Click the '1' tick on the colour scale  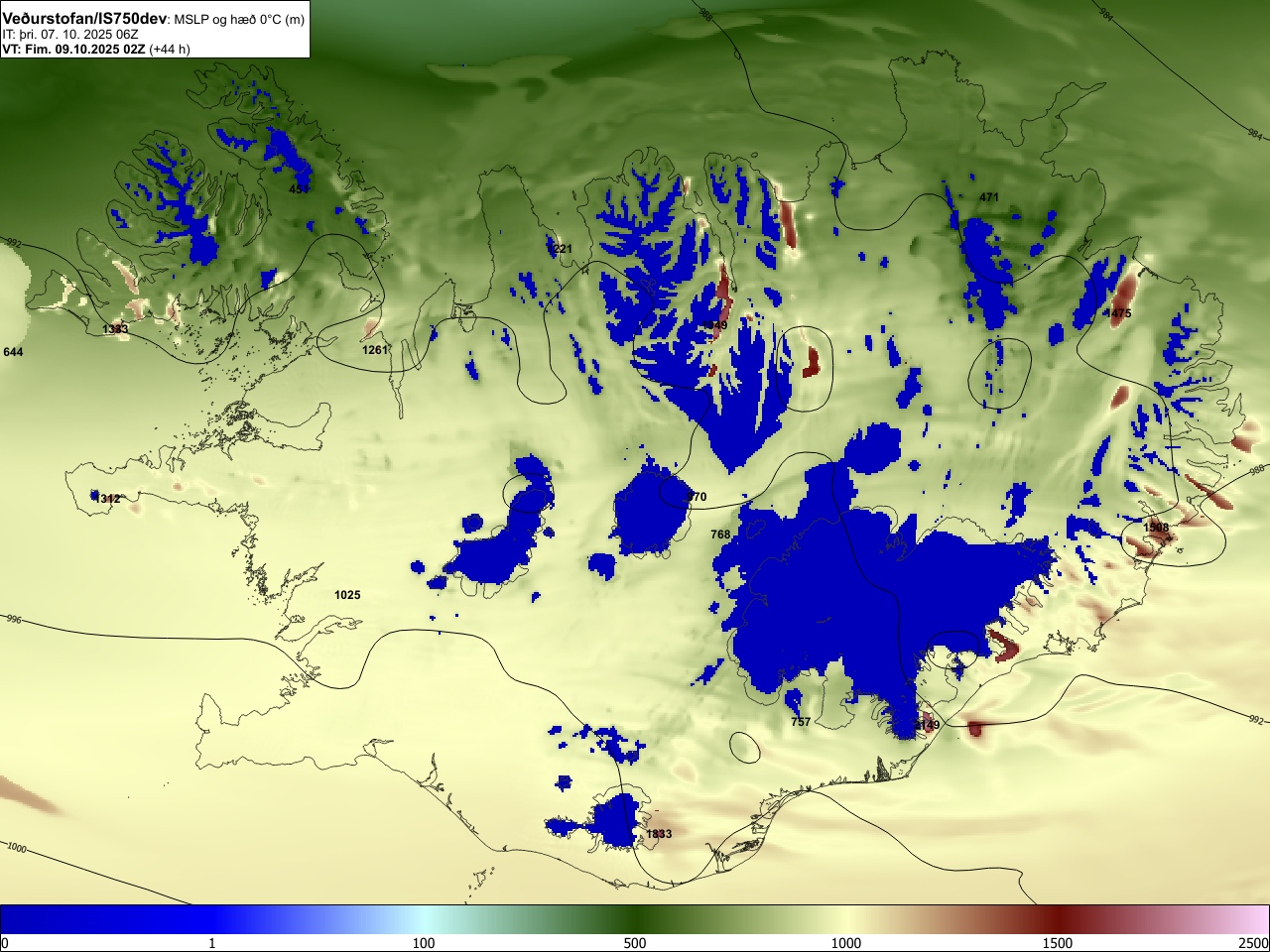tap(211, 943)
